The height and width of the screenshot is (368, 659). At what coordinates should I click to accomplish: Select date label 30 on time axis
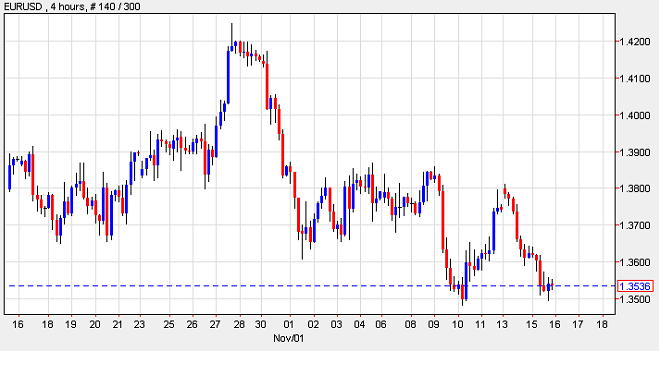[x=261, y=324]
